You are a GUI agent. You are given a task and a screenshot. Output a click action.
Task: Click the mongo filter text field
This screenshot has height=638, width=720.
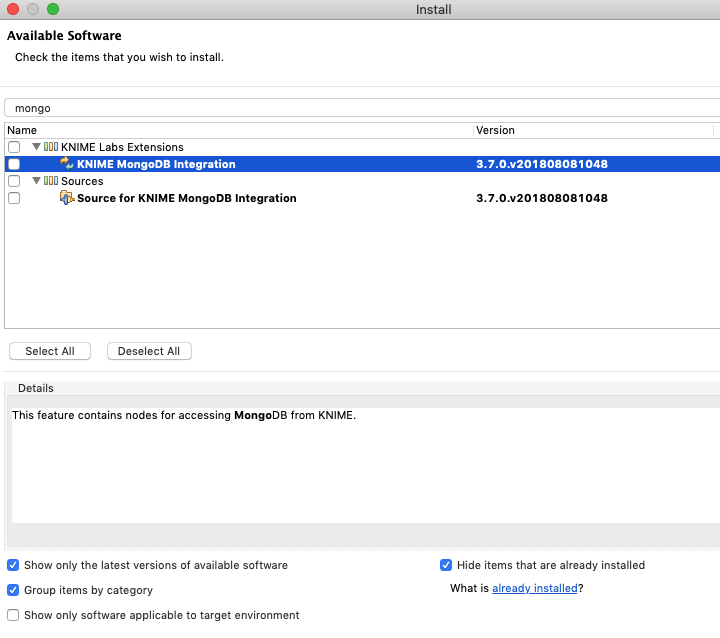362,108
